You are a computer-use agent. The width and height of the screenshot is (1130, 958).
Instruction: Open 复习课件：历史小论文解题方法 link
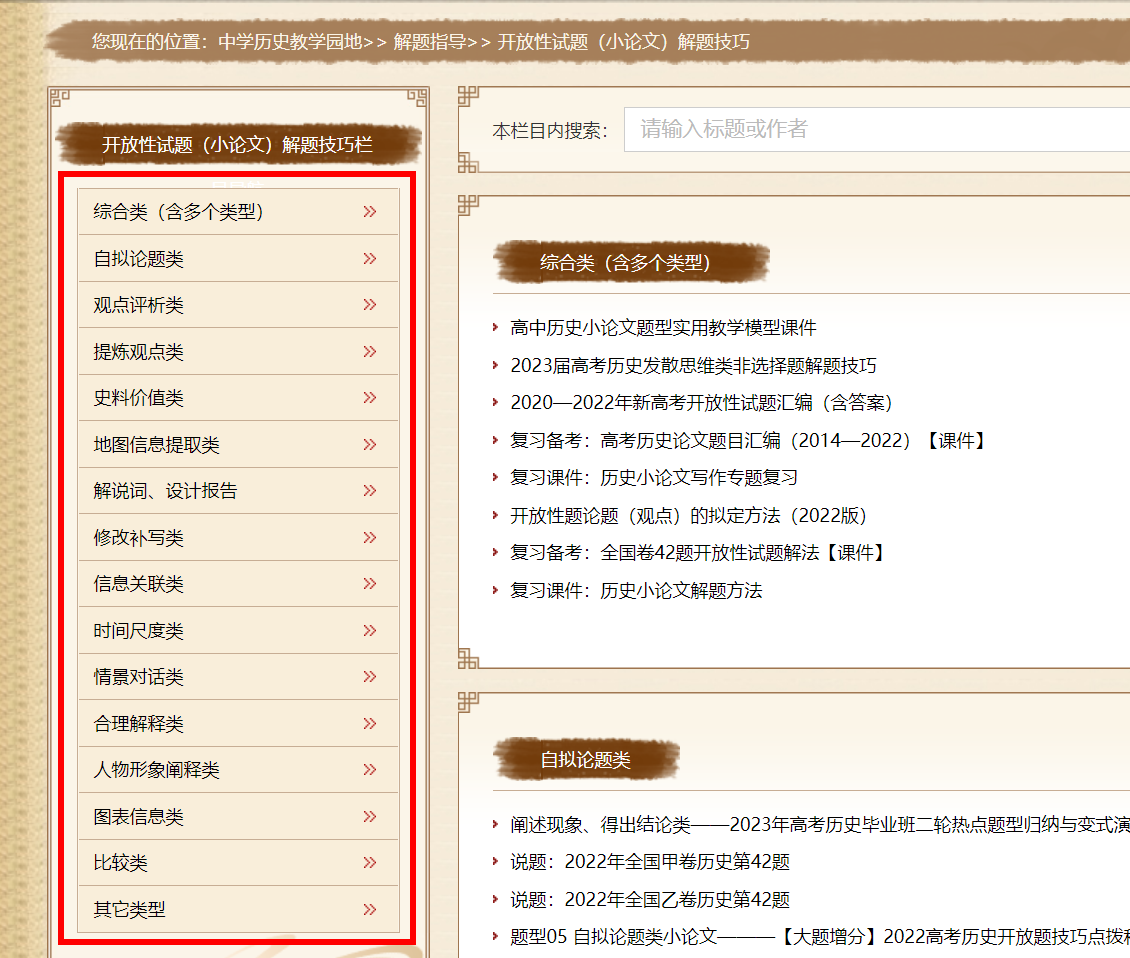636,591
